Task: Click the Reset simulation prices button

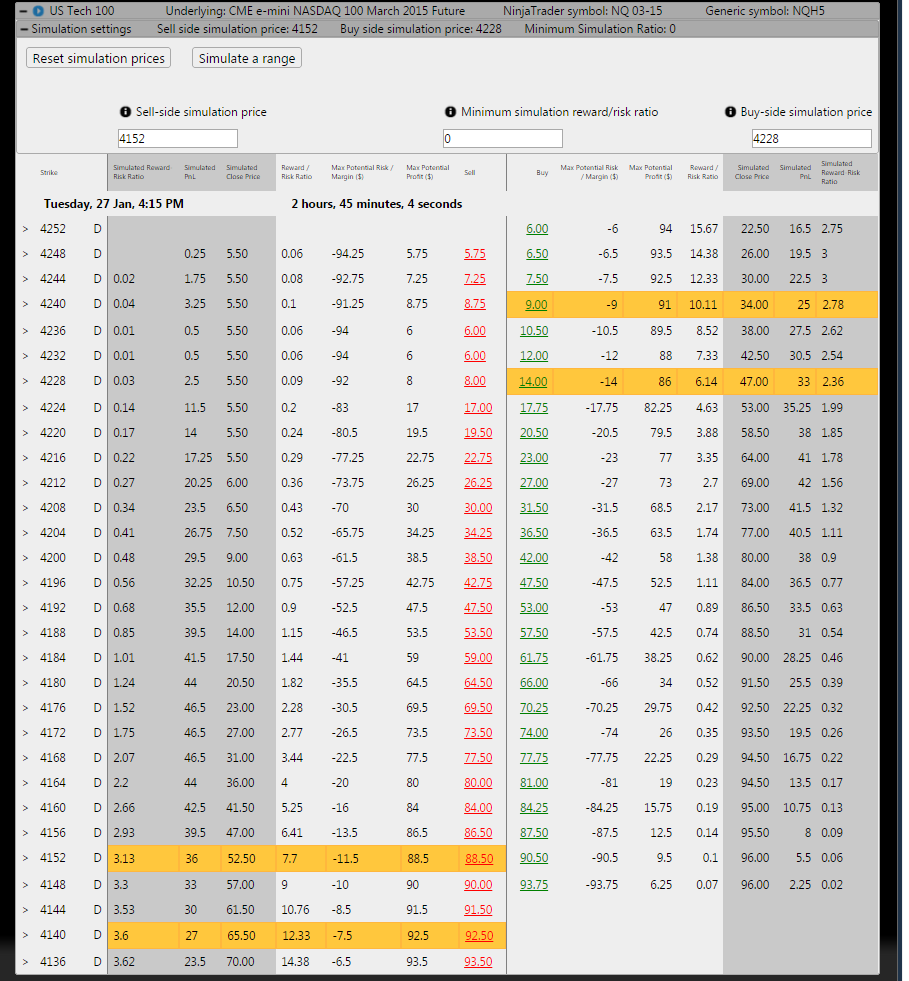Action: pos(99,58)
